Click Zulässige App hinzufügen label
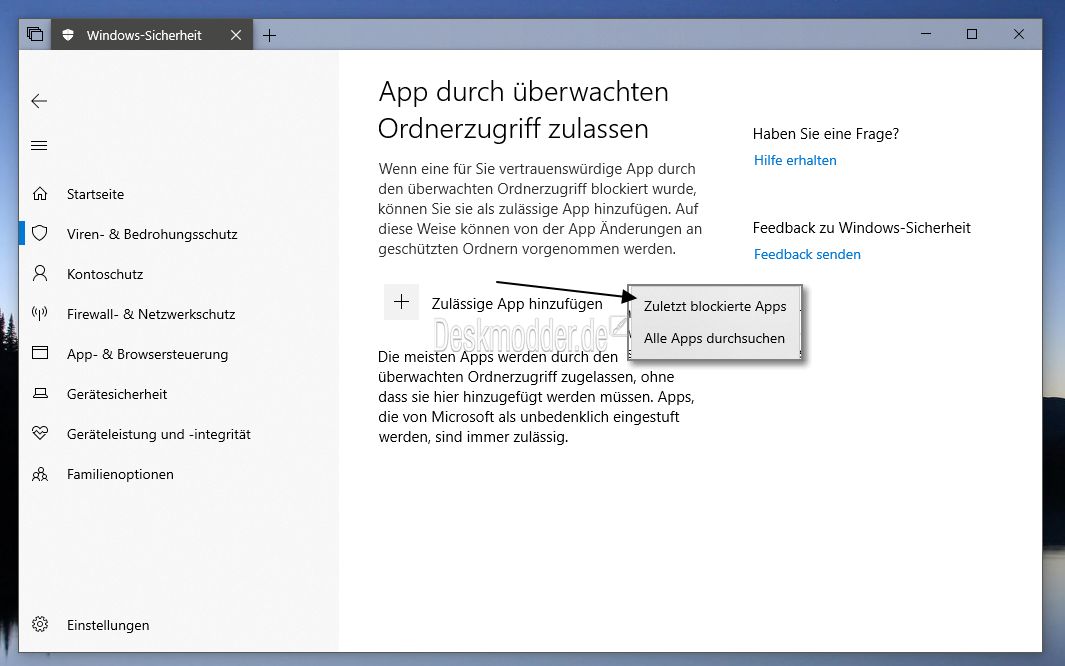 click(x=517, y=304)
